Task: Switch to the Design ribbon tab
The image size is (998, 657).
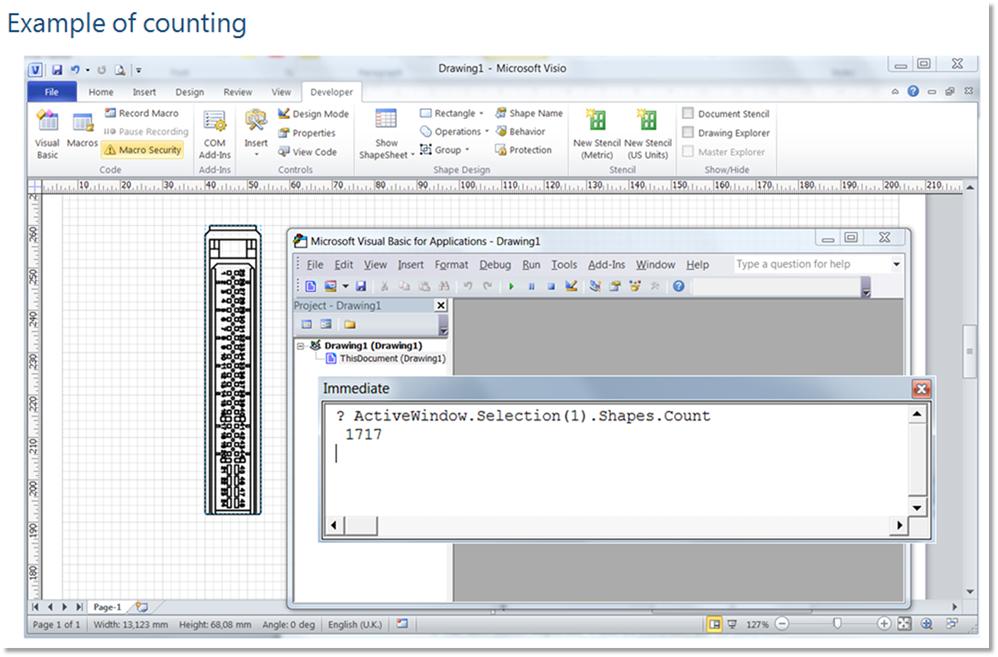Action: point(190,92)
